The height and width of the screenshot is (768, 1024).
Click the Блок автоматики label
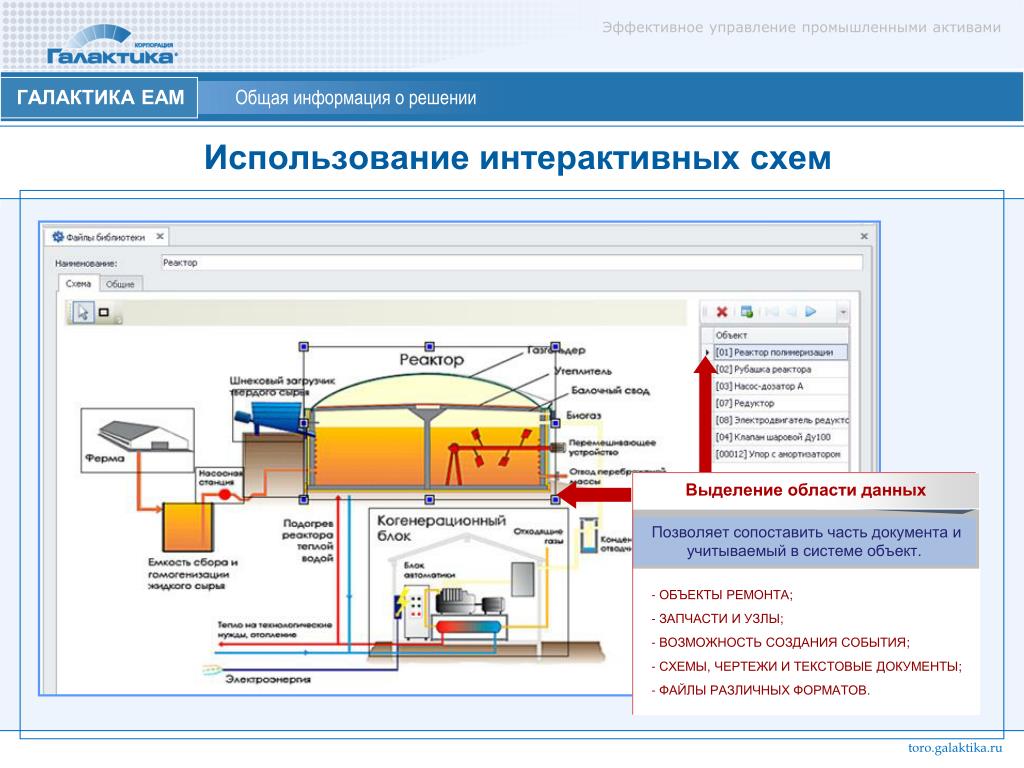[429, 570]
